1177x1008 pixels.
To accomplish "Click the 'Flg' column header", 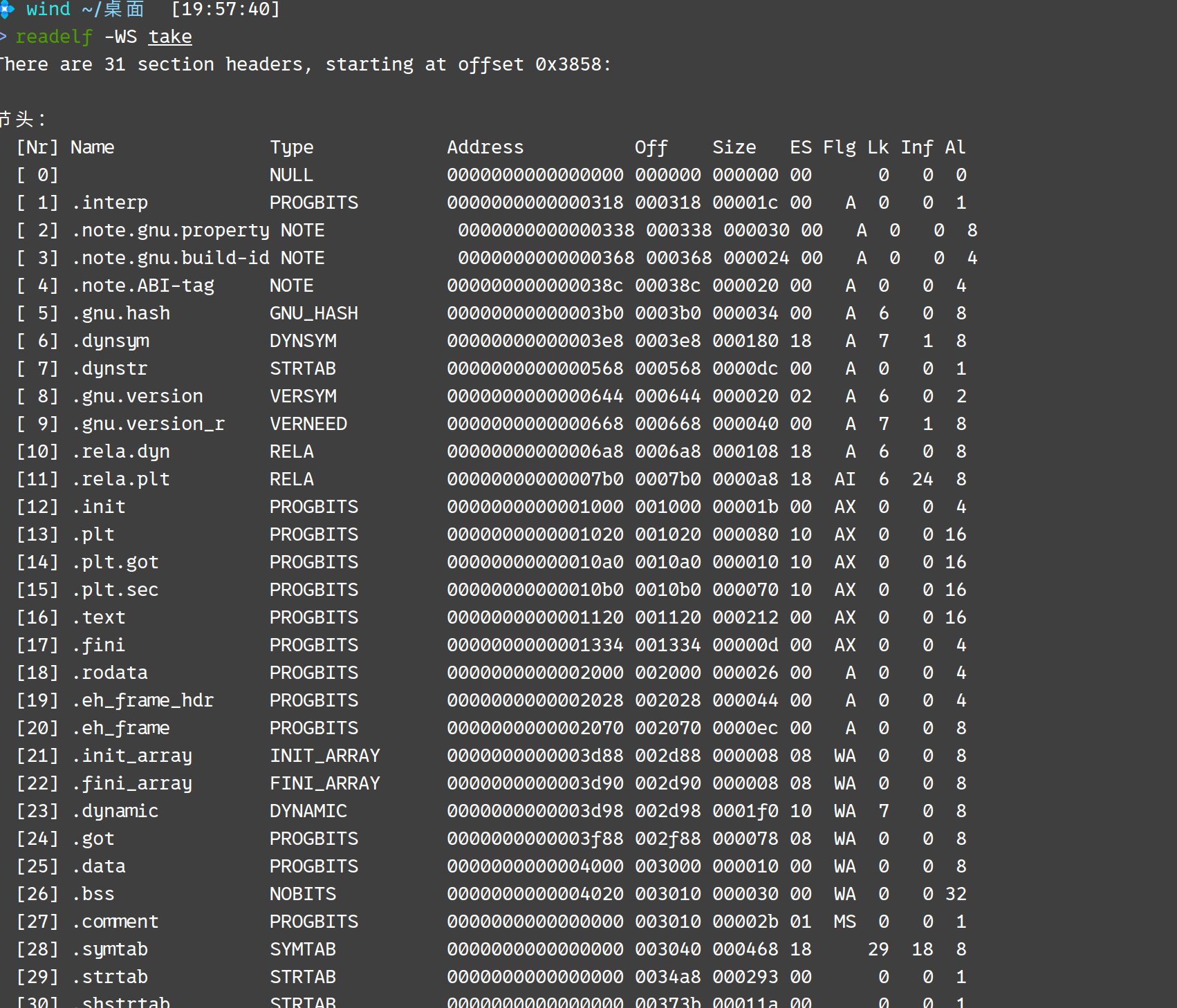I will click(x=839, y=147).
